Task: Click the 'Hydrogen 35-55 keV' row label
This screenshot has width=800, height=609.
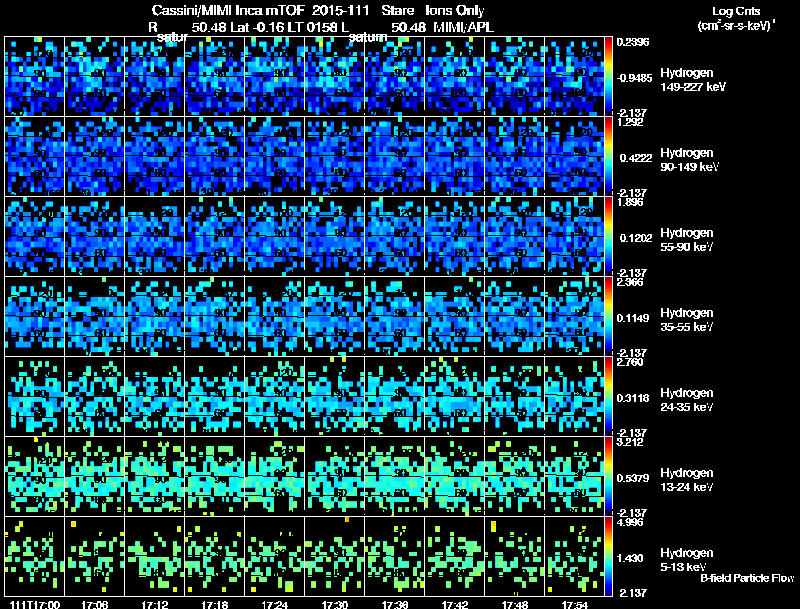Action: point(687,320)
